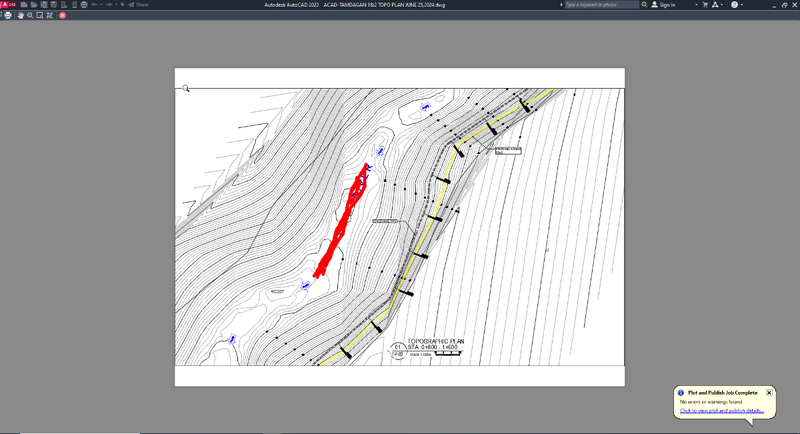Open the AutoCAD application menu logo
This screenshot has width=800, height=434.
[8, 5]
